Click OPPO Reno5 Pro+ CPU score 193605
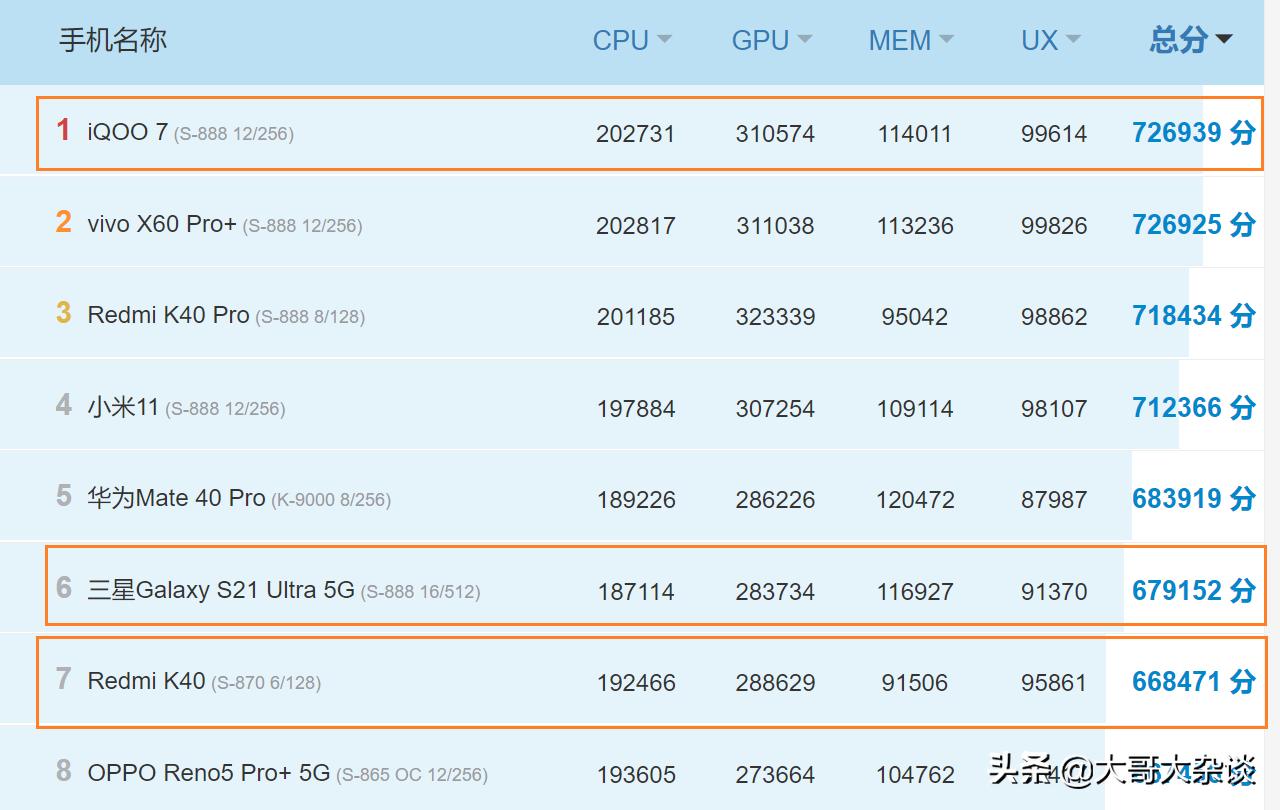Screen dimensions: 1280x810 coord(636,774)
